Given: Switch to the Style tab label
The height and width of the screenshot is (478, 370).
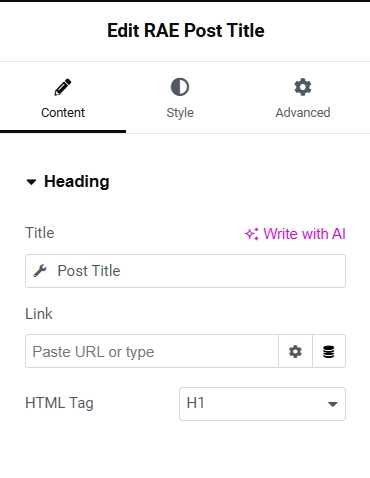Looking at the screenshot, I should click(180, 113).
